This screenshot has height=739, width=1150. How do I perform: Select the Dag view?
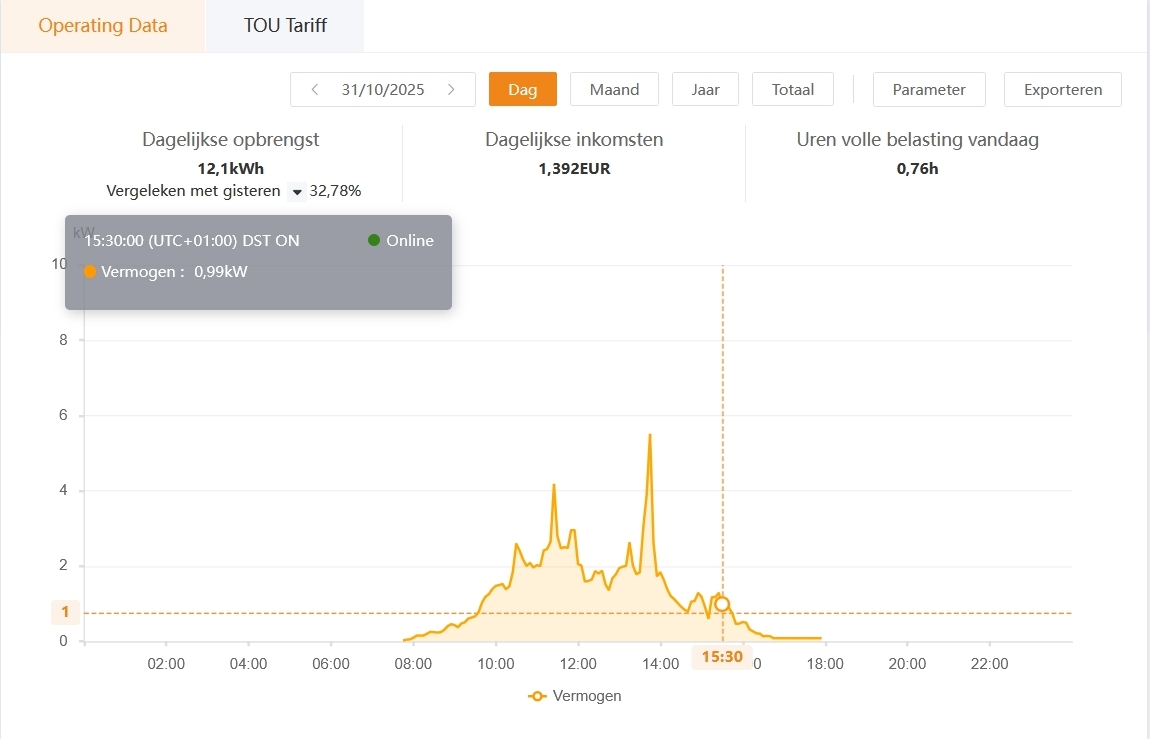click(x=522, y=90)
